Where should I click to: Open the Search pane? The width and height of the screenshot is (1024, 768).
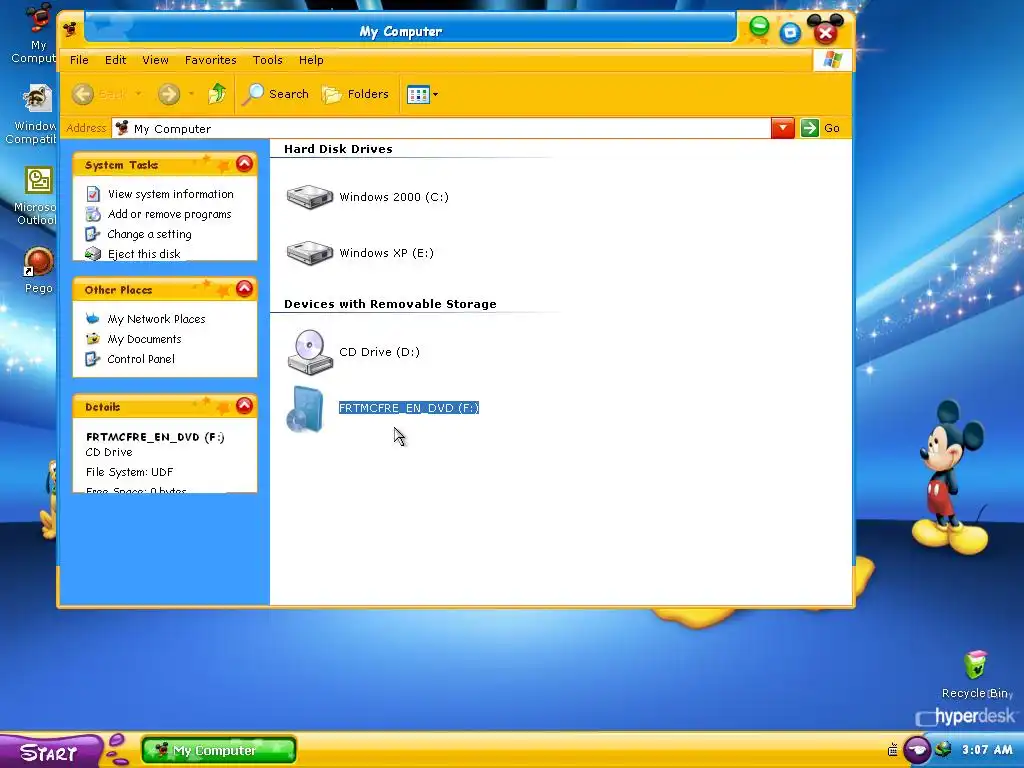tap(275, 94)
